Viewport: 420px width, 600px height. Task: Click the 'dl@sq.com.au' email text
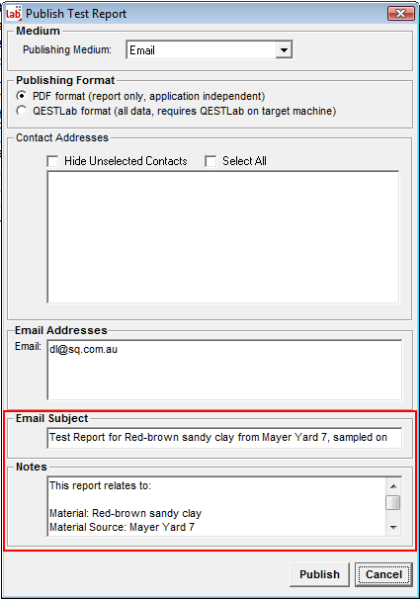[83, 350]
